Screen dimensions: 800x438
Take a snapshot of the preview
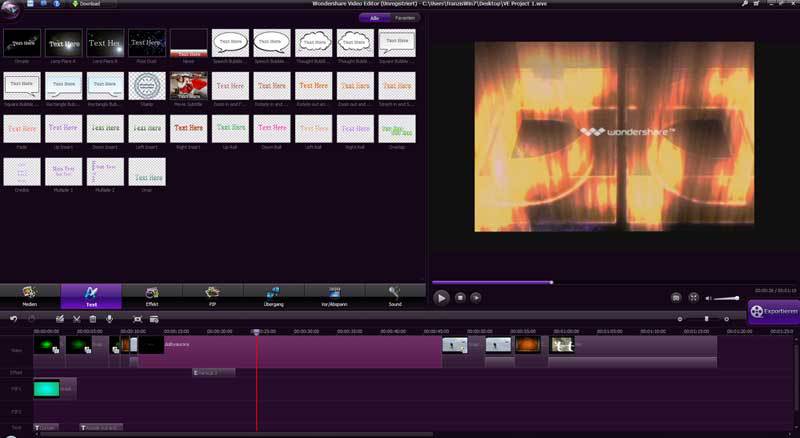click(676, 297)
